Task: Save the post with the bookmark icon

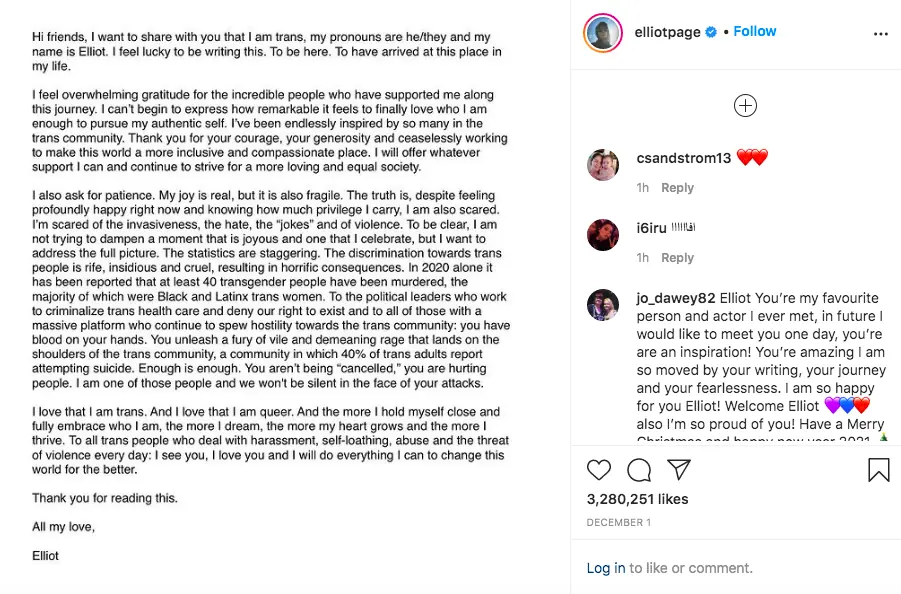Action: (879, 470)
